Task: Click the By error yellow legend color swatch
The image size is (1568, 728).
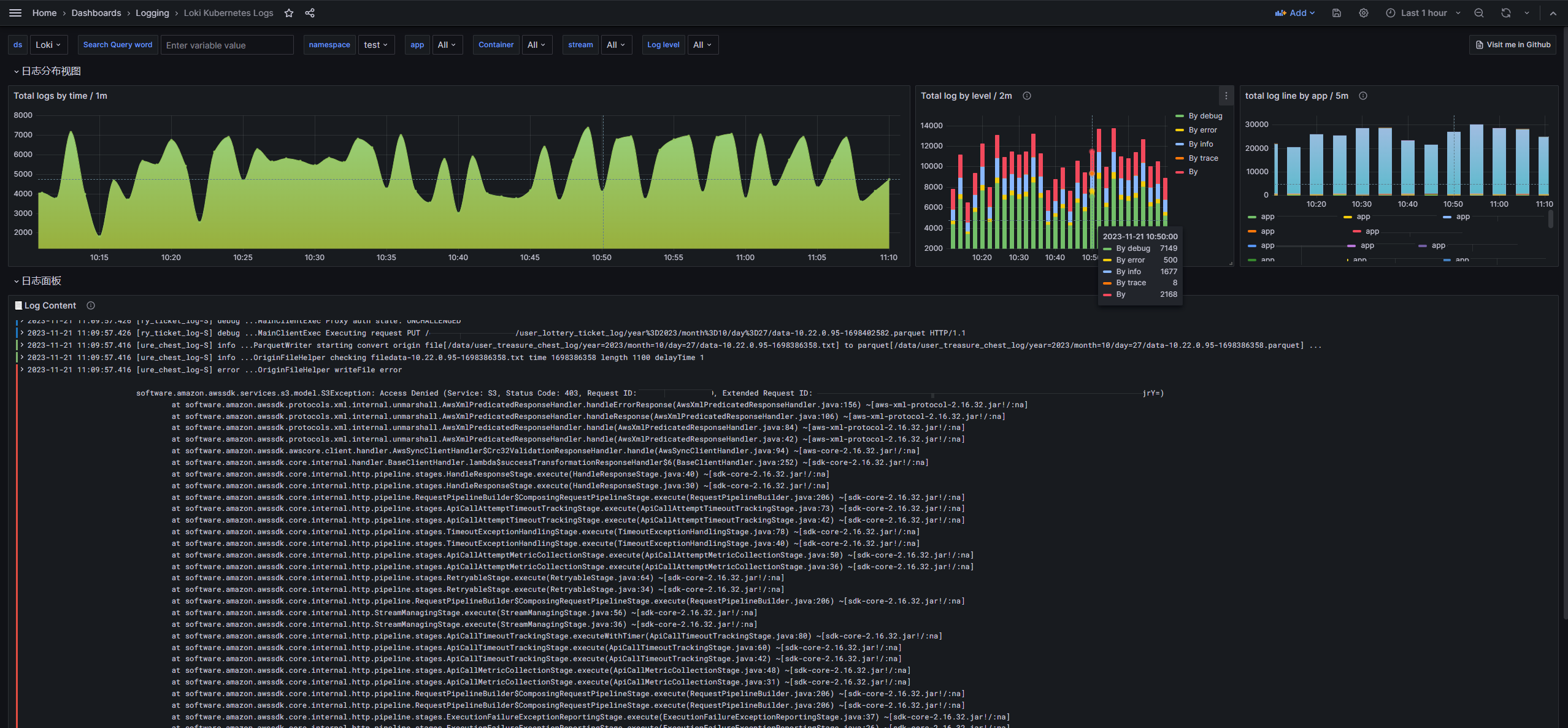Action: tap(1180, 130)
